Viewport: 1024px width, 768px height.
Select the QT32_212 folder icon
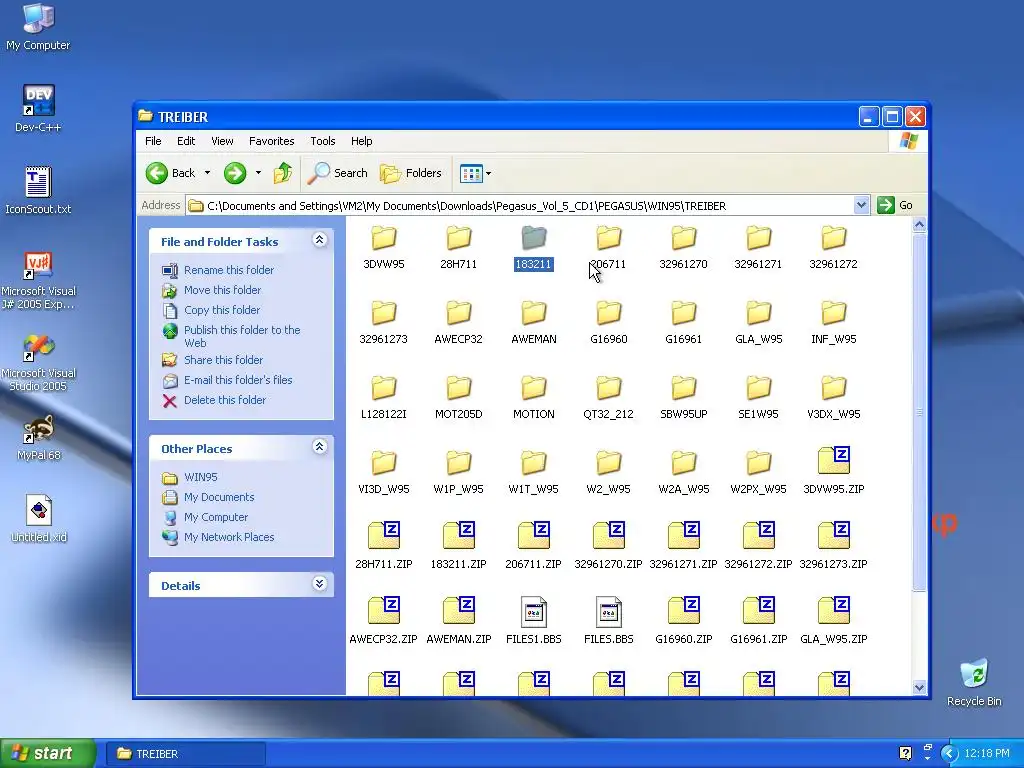pyautogui.click(x=609, y=388)
